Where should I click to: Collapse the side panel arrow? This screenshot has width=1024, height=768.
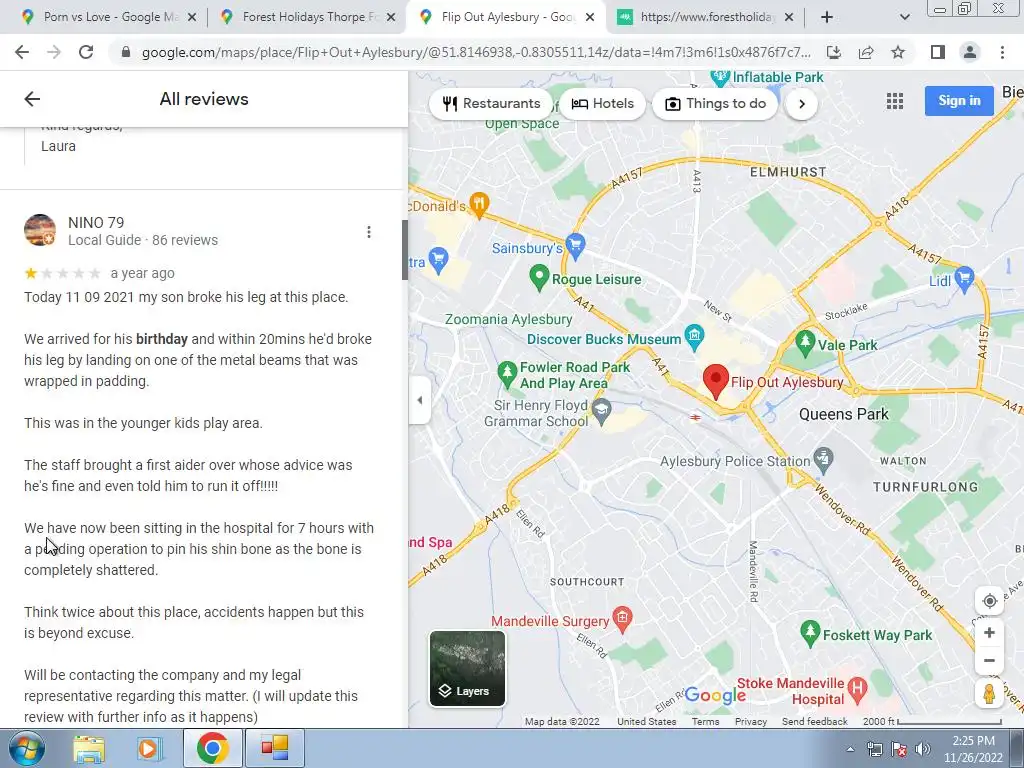(420, 400)
